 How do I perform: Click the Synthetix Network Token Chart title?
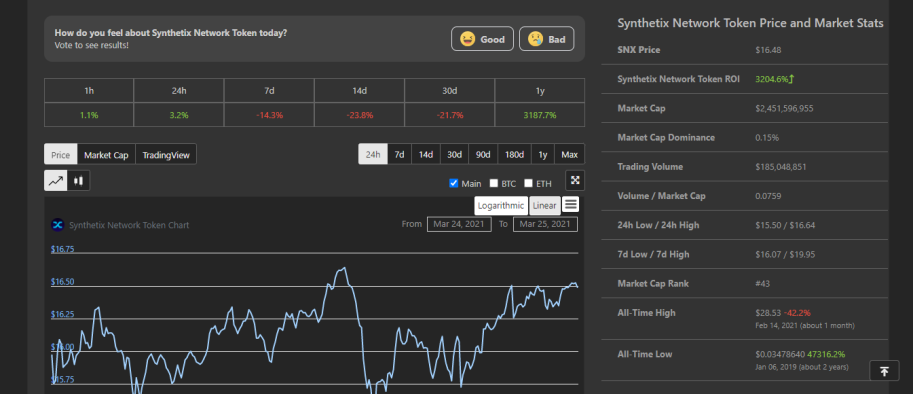[x=129, y=225]
